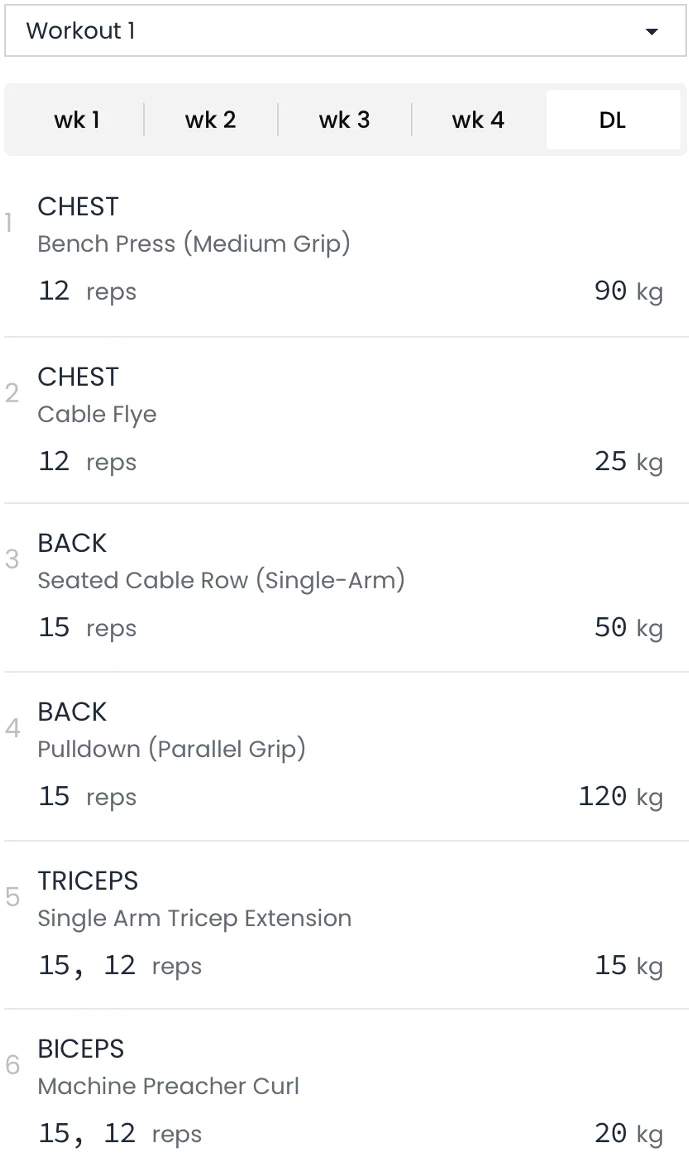Click the TRICEPS category heading
Screen dimensions: 689x1167
(x=88, y=881)
